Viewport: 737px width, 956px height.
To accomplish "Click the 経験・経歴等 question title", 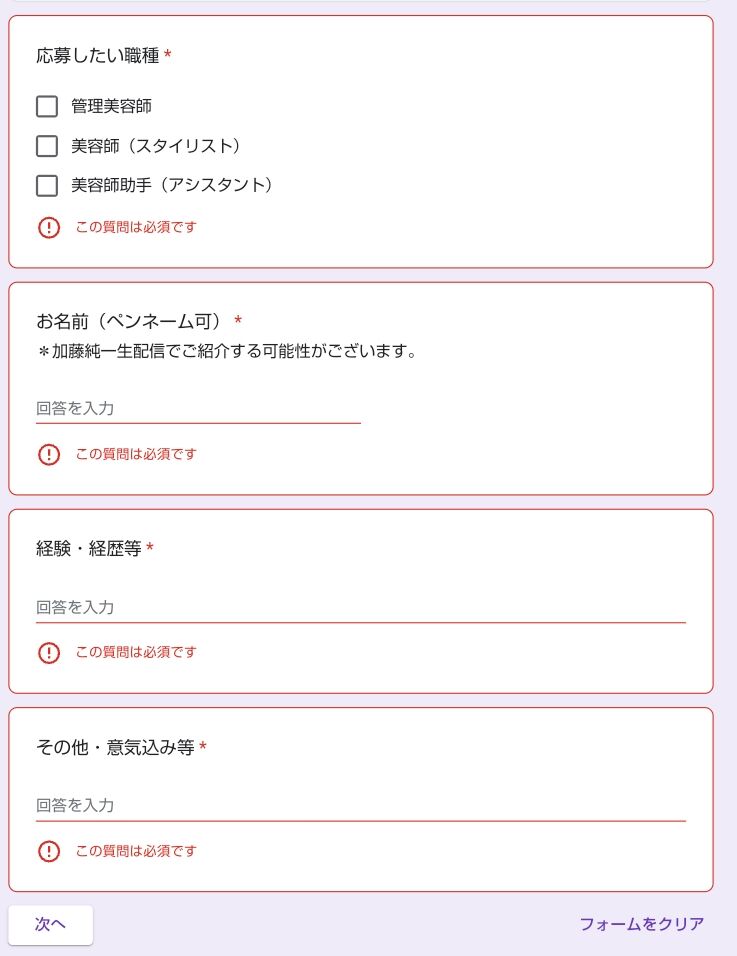I will point(89,549).
